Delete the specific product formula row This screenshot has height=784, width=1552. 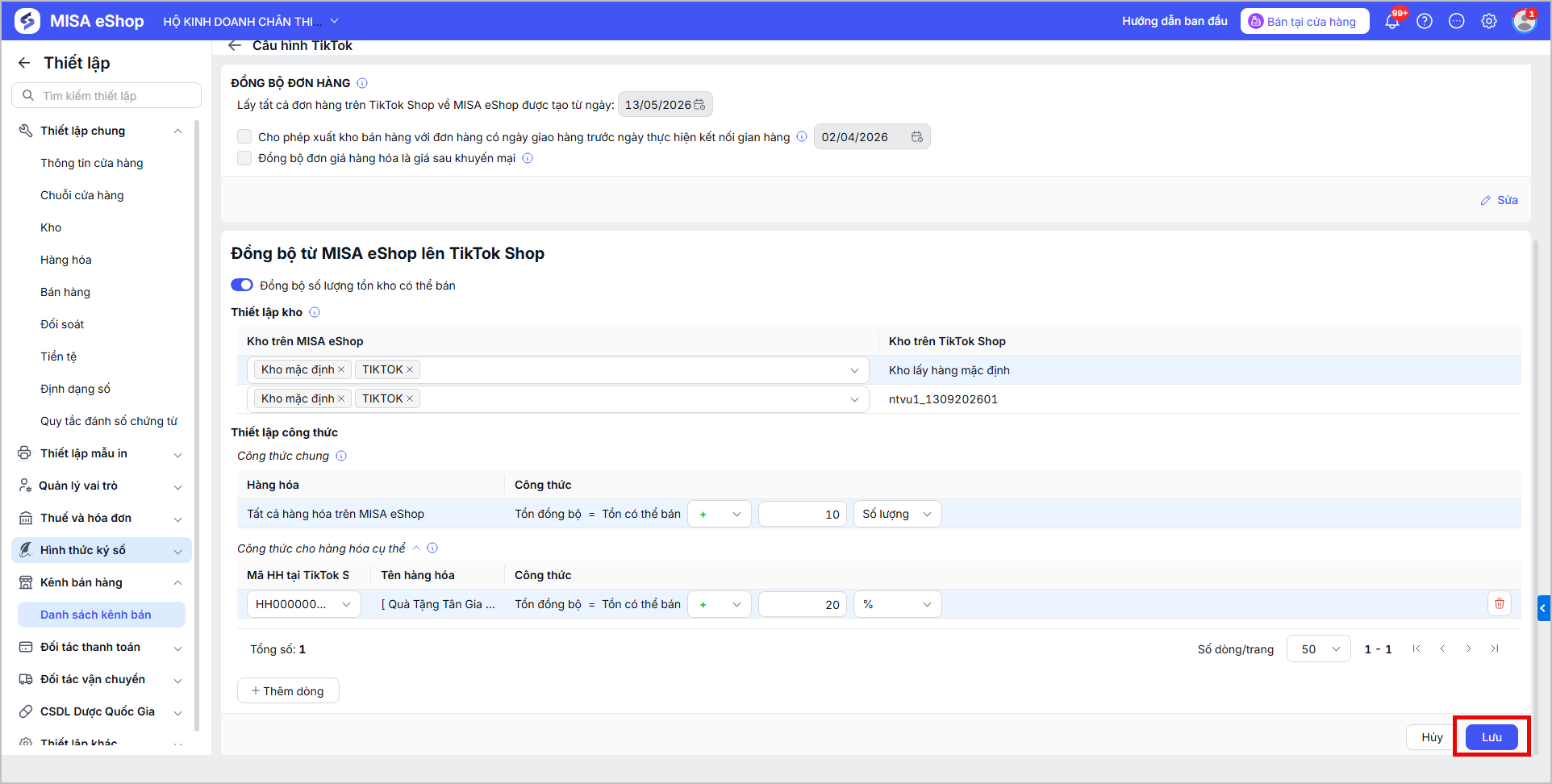(1500, 603)
